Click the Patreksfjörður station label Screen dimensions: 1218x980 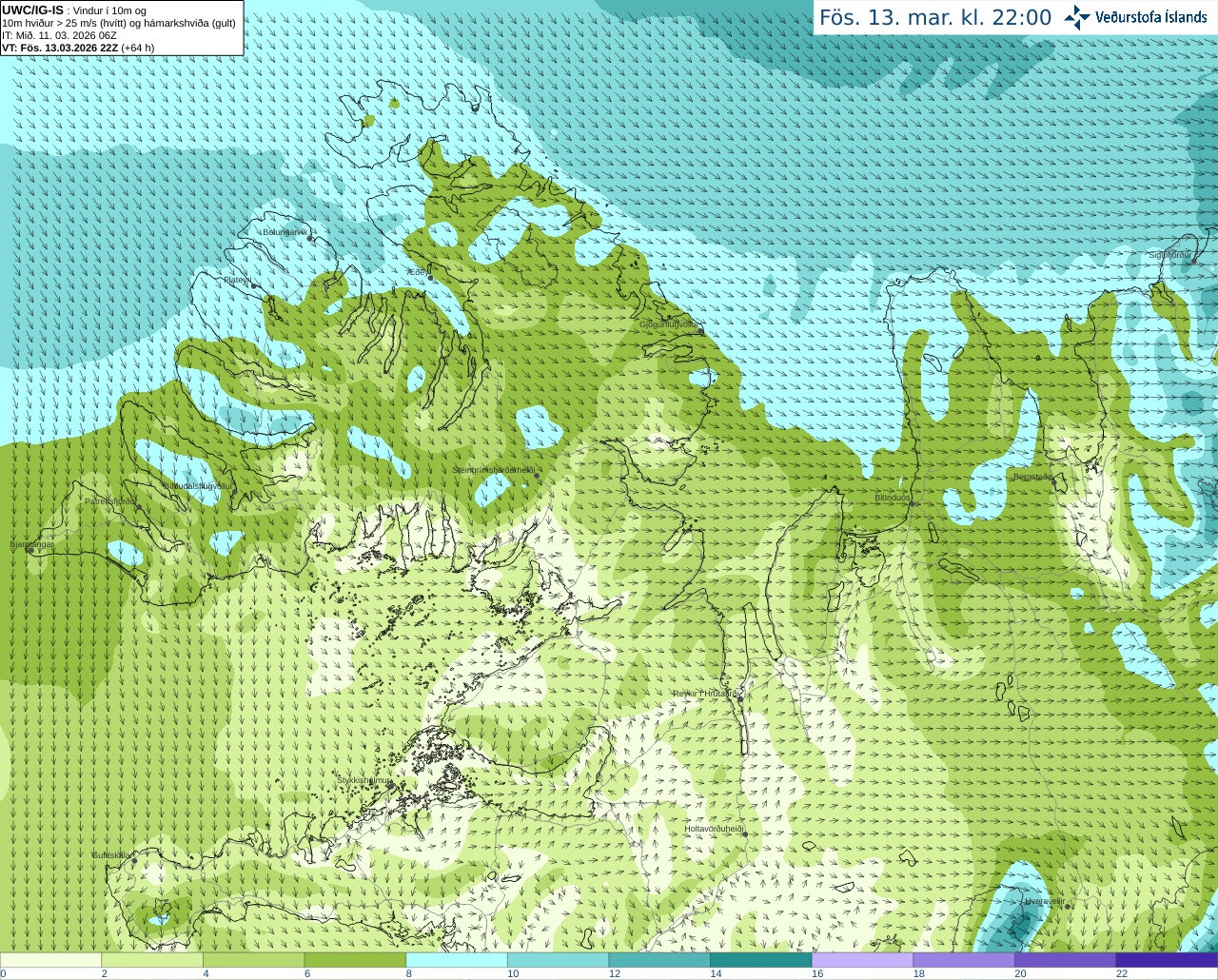109,501
